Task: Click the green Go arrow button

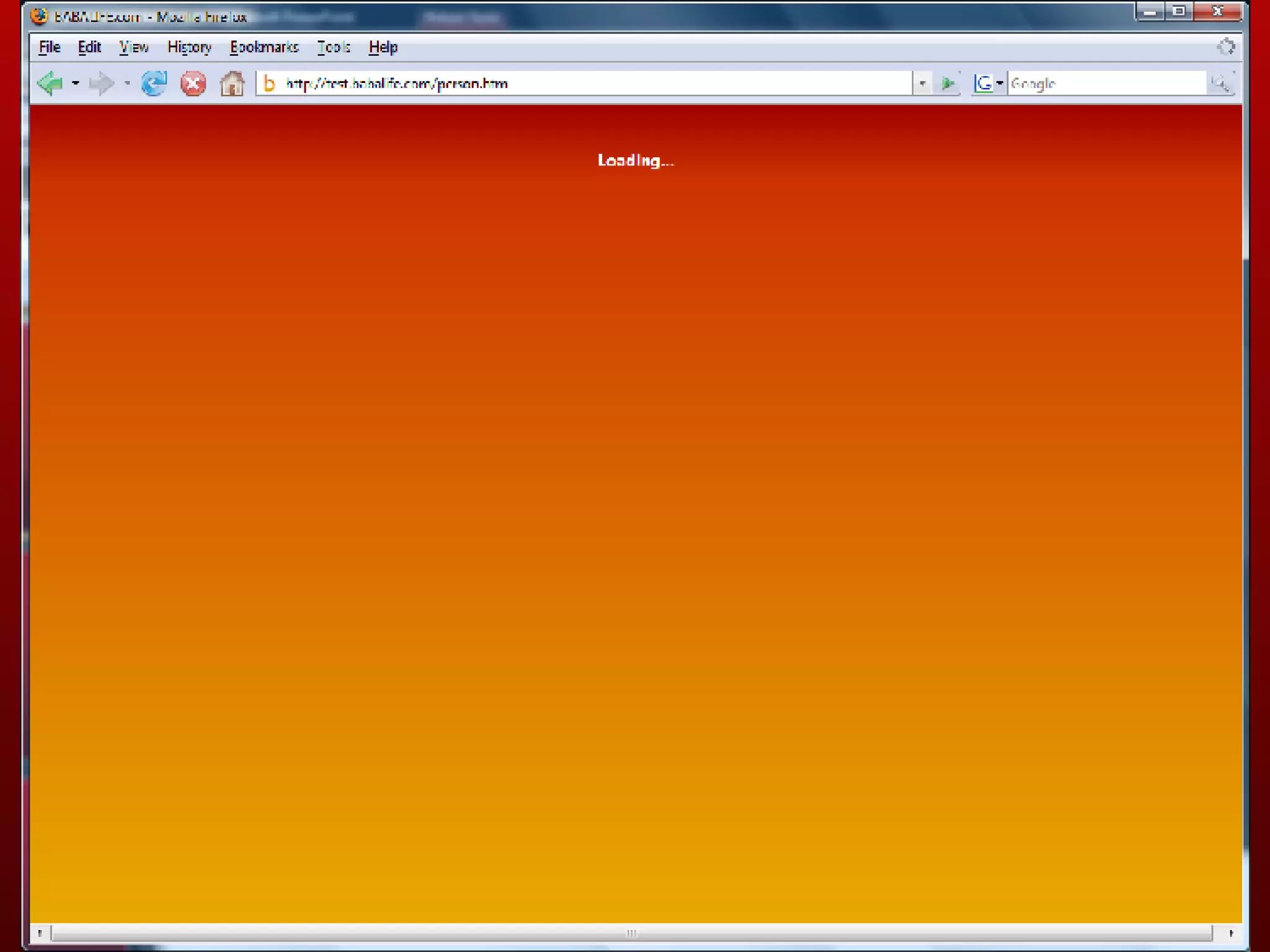Action: pos(948,83)
